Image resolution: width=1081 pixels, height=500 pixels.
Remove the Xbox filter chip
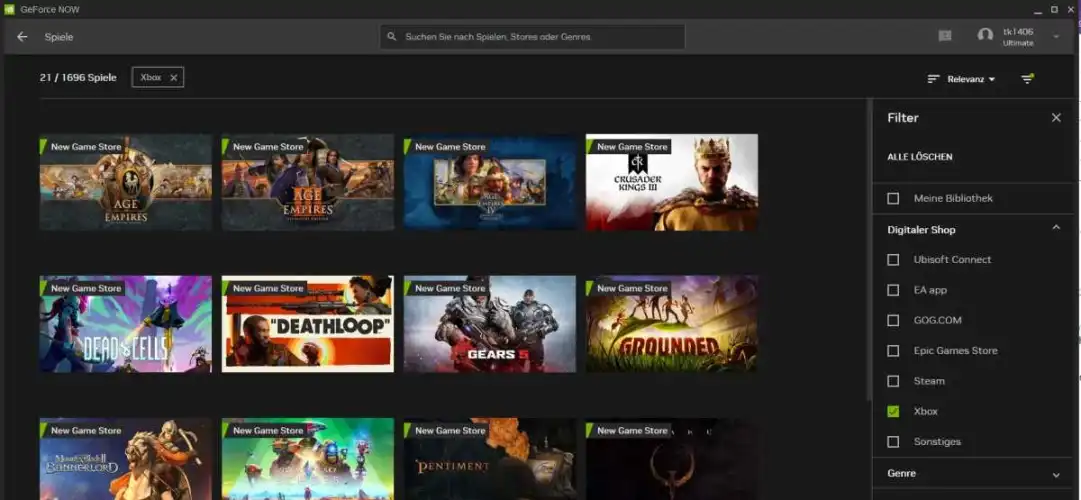[173, 78]
